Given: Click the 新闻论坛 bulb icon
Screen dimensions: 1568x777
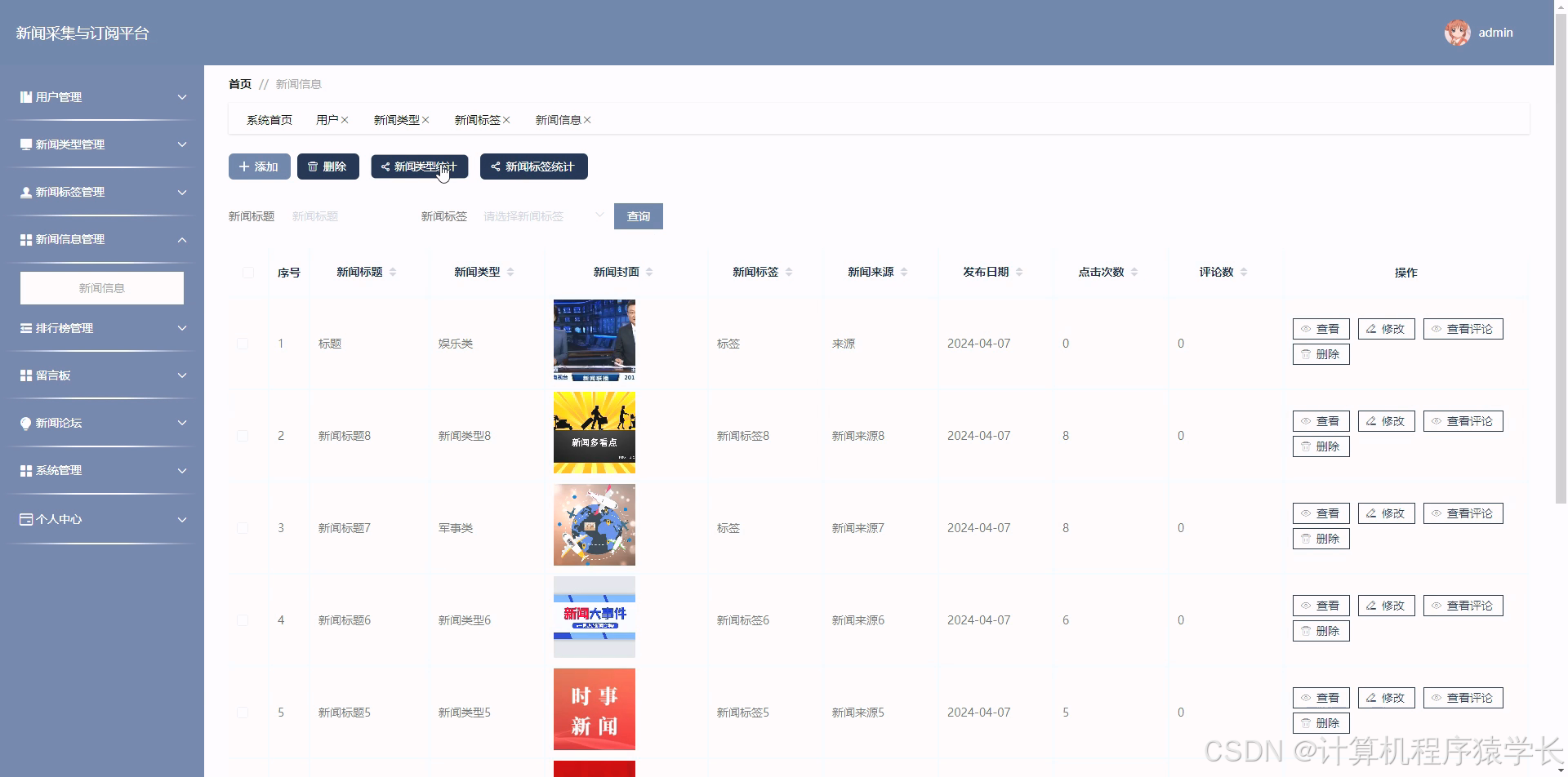Looking at the screenshot, I should tap(26, 423).
